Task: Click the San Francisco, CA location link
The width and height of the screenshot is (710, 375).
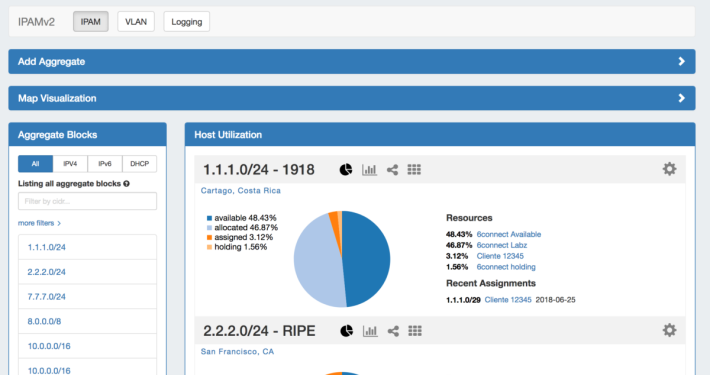Action: click(237, 351)
